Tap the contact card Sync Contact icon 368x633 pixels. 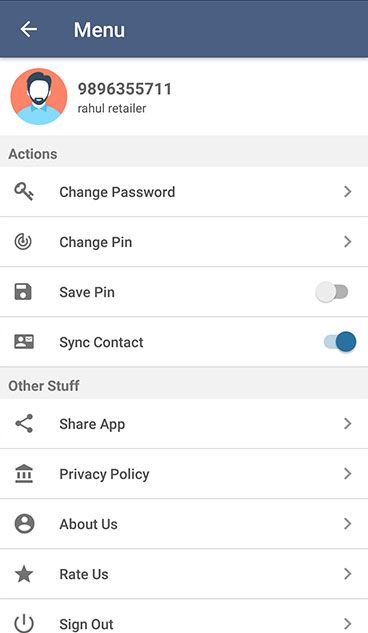[24, 342]
